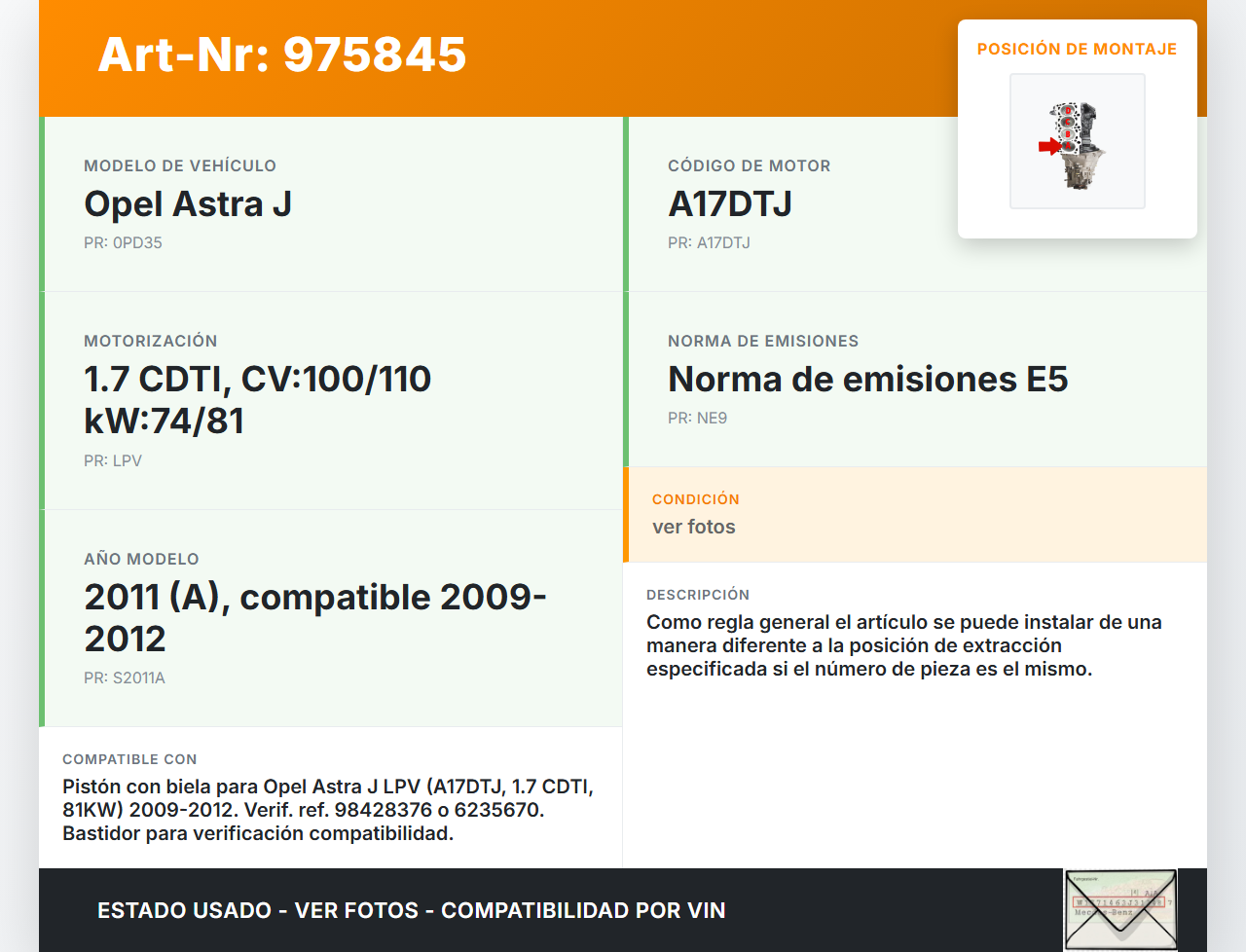This screenshot has height=952, width=1246.
Task: Click the PR: LPV code
Action: click(x=113, y=461)
